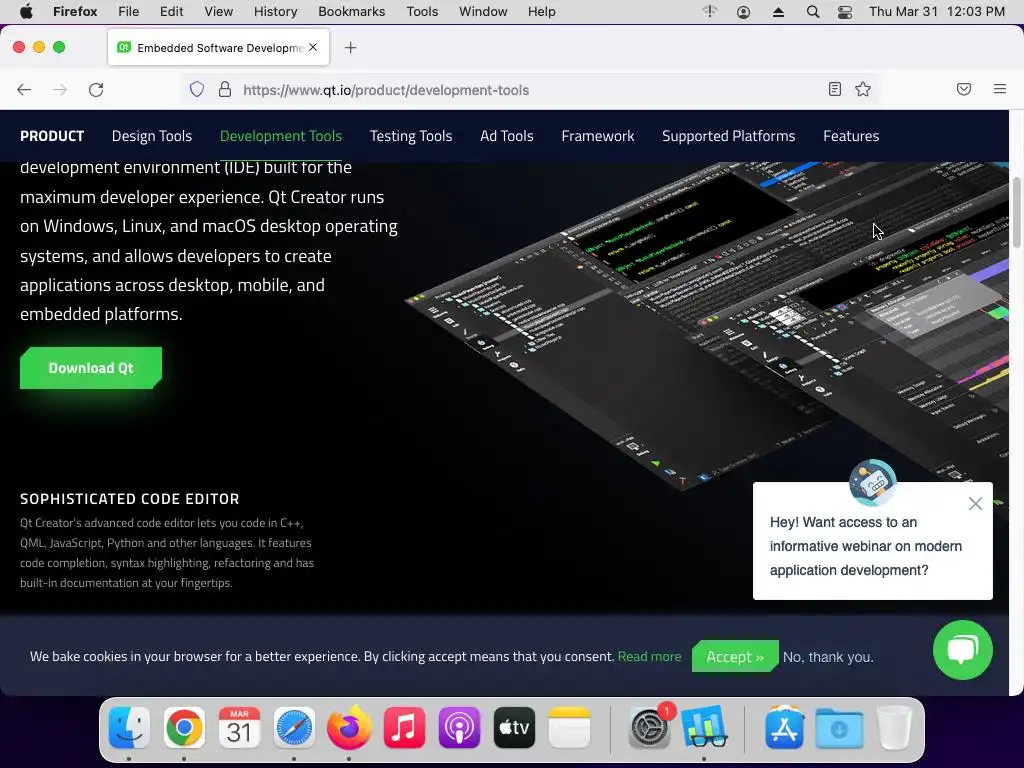Launch Safari from the Dock
The image size is (1024, 768).
coord(294,727)
